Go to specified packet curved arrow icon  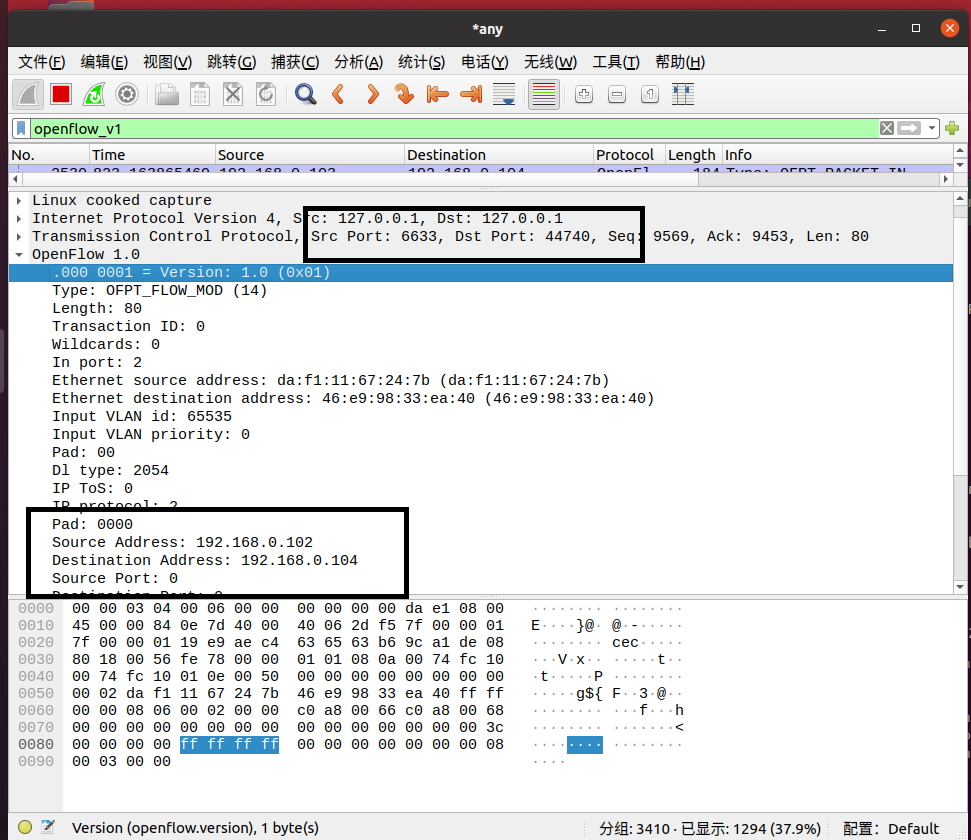(404, 95)
